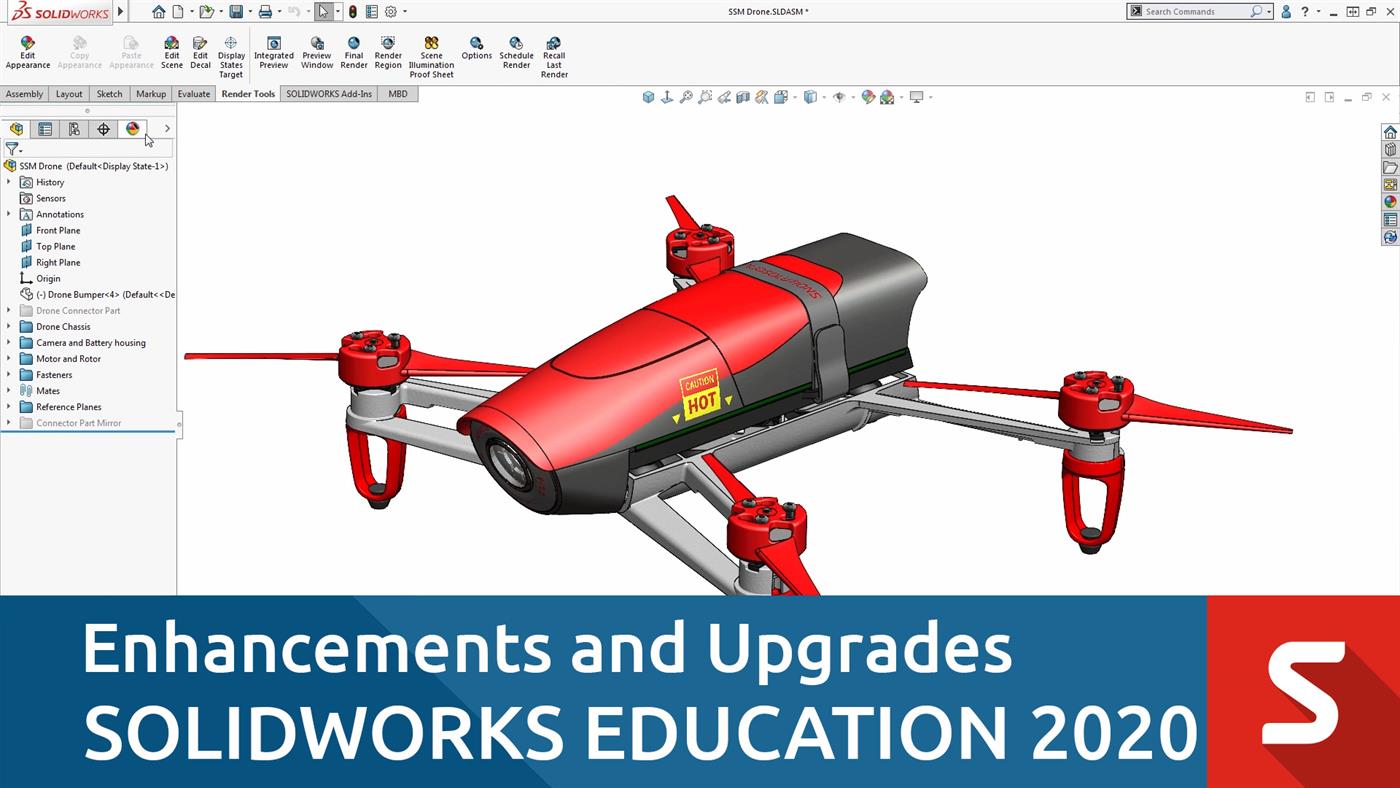Switch to the Assembly tab
This screenshot has width=1400, height=788.
(x=24, y=93)
